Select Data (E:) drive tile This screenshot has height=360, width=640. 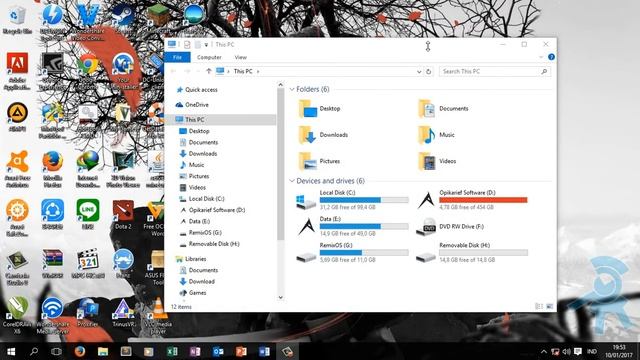coord(352,227)
